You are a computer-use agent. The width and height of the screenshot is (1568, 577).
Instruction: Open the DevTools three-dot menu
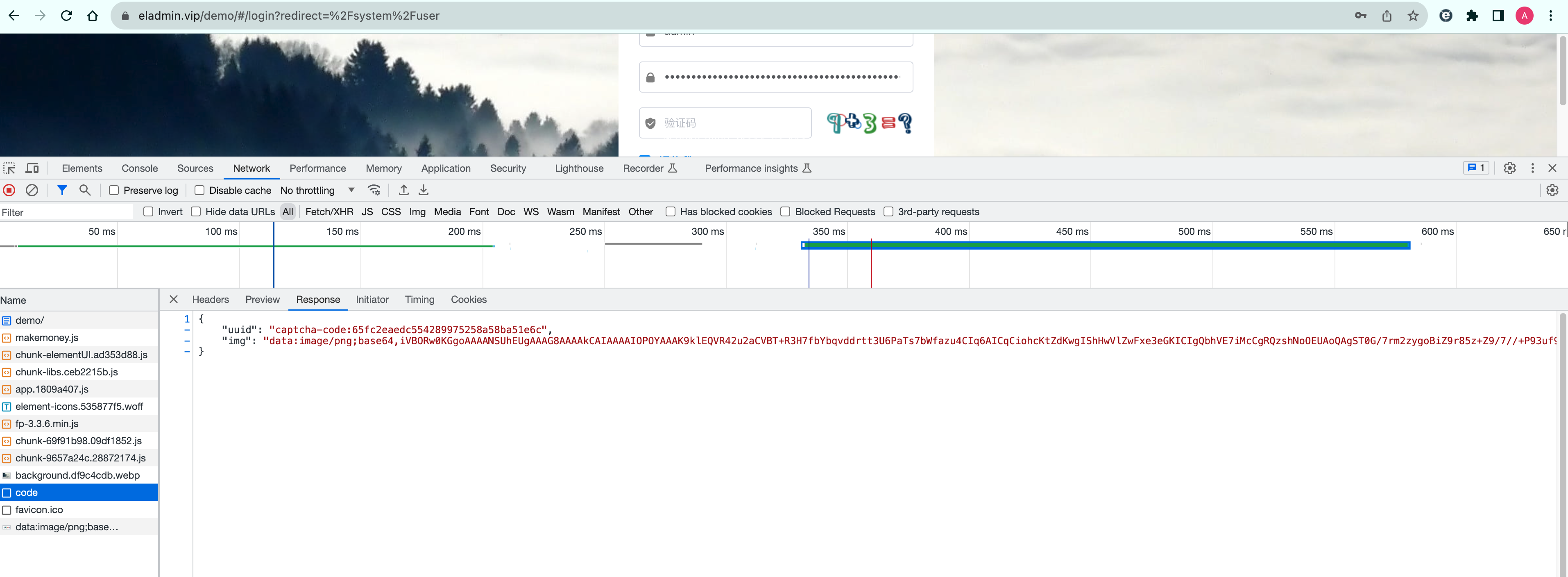click(1533, 168)
